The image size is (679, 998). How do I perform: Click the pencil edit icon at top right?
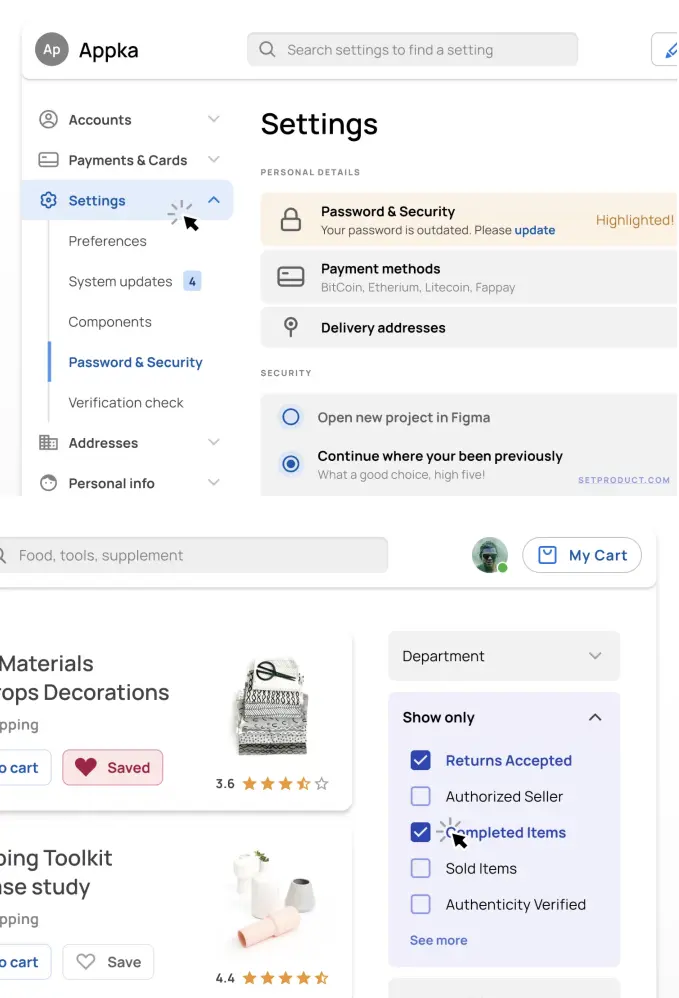pyautogui.click(x=668, y=50)
